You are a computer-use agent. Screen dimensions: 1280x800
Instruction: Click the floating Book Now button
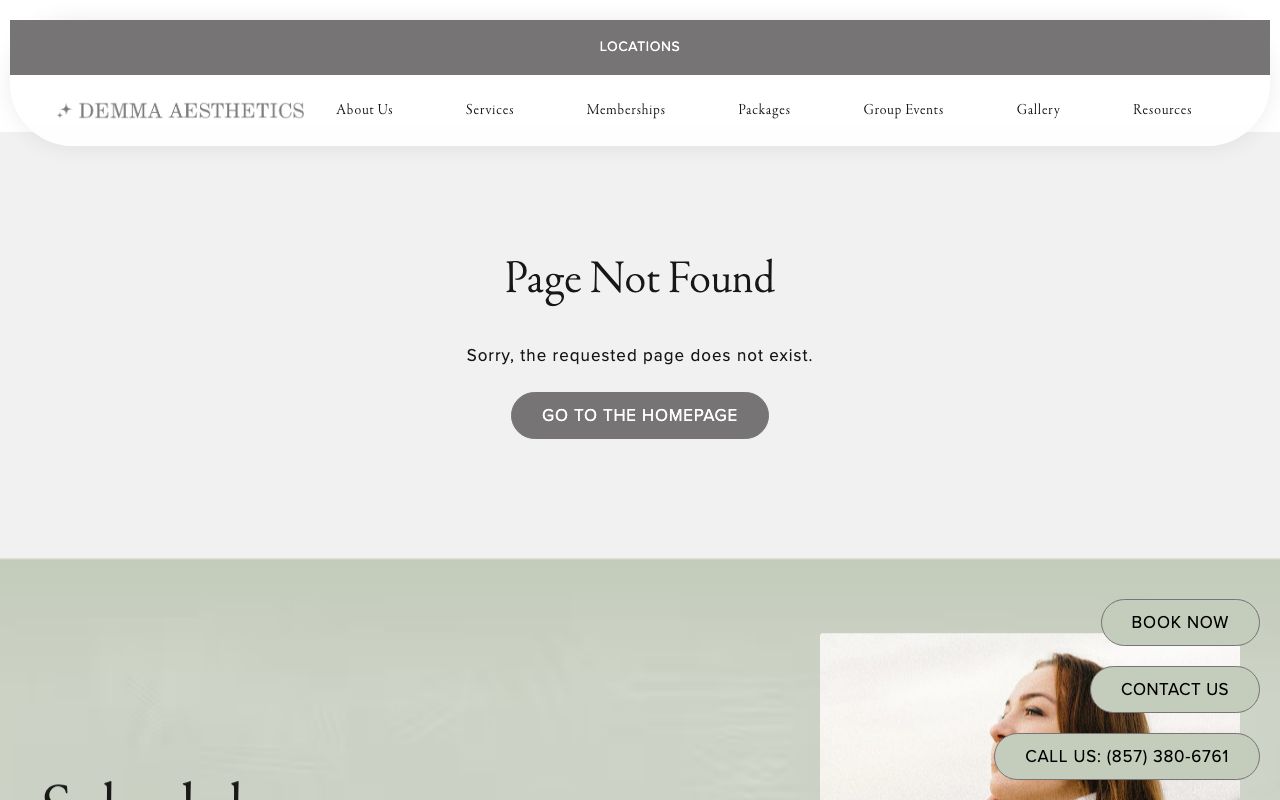[x=1180, y=622]
